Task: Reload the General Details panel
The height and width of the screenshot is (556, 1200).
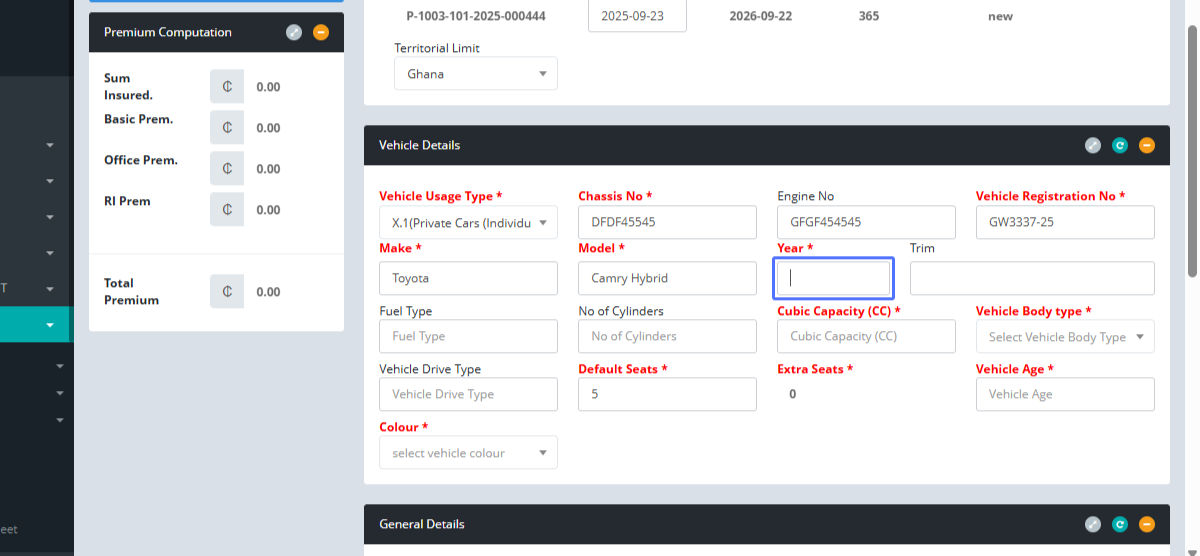Action: click(x=1120, y=524)
